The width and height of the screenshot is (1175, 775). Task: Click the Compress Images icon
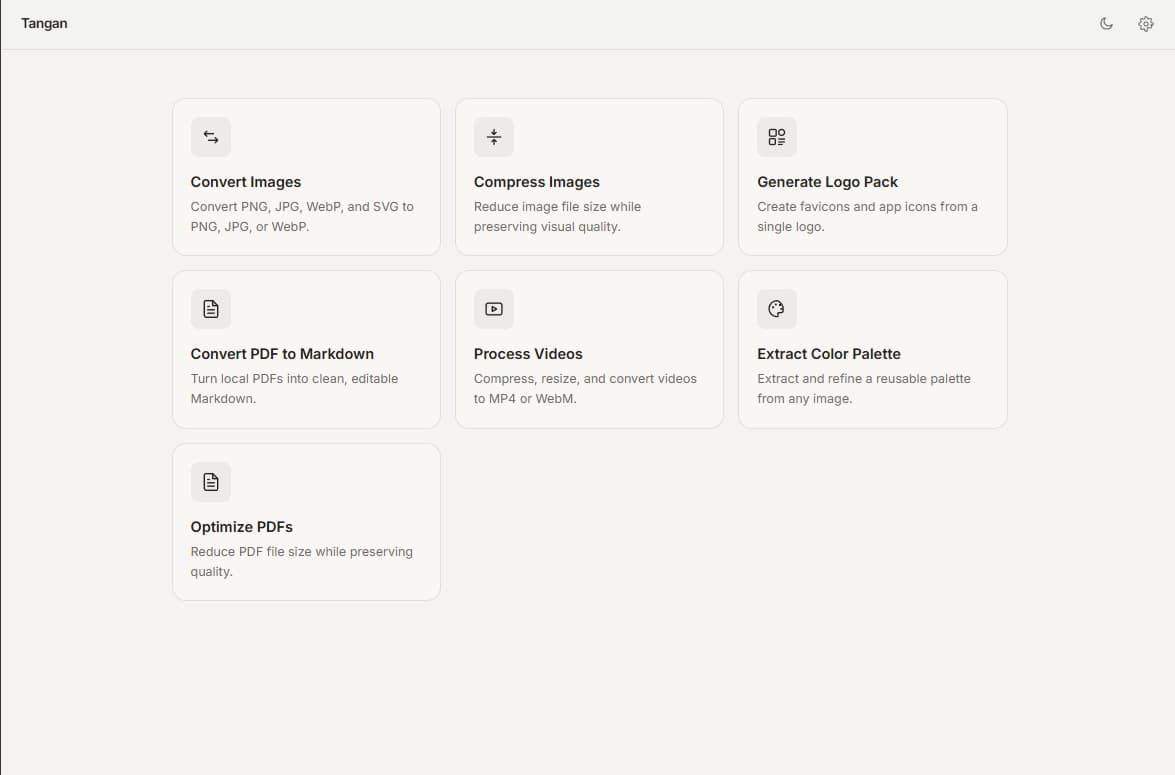point(494,137)
